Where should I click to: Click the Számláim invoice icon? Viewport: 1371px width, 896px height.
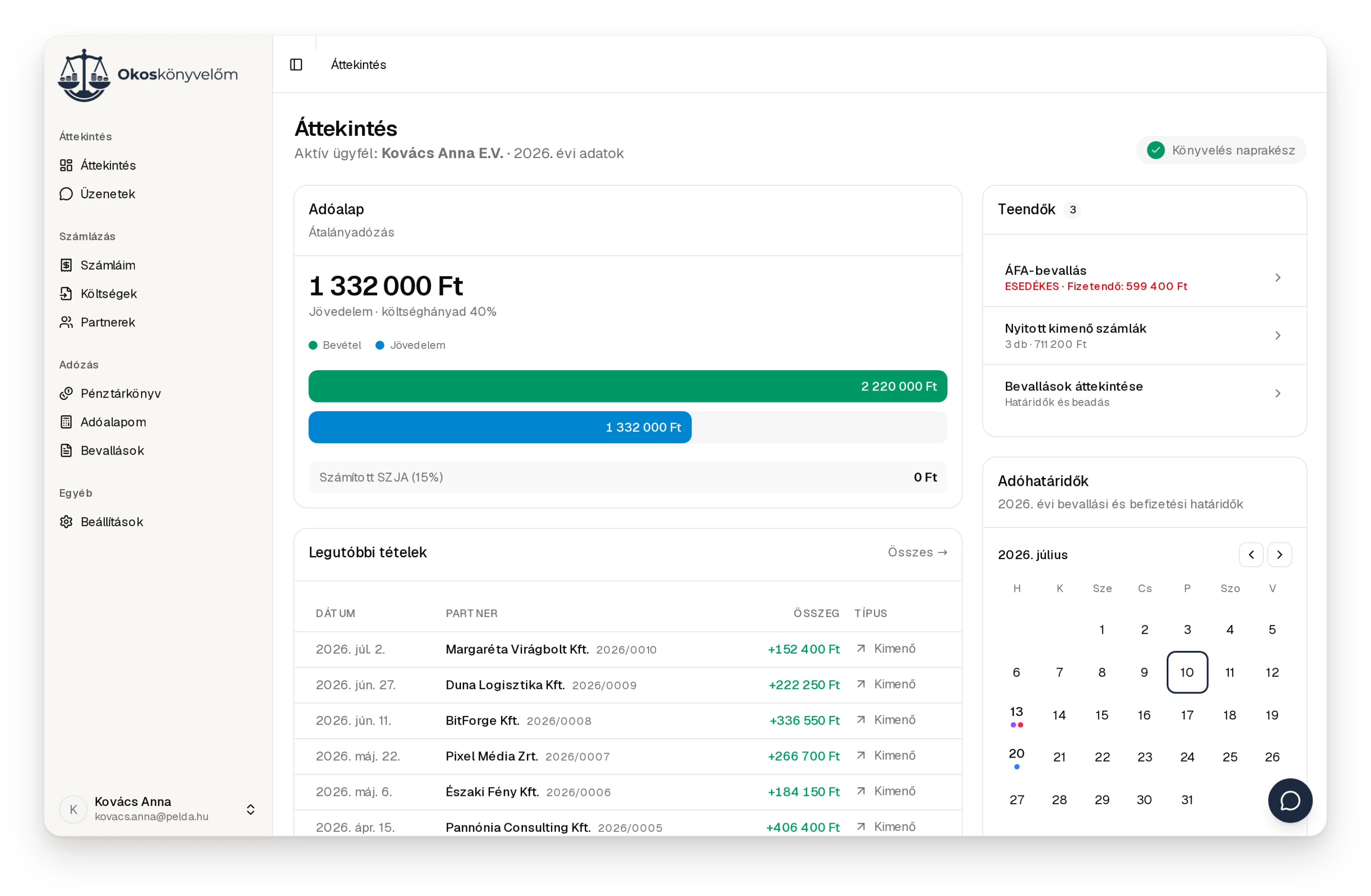66,265
